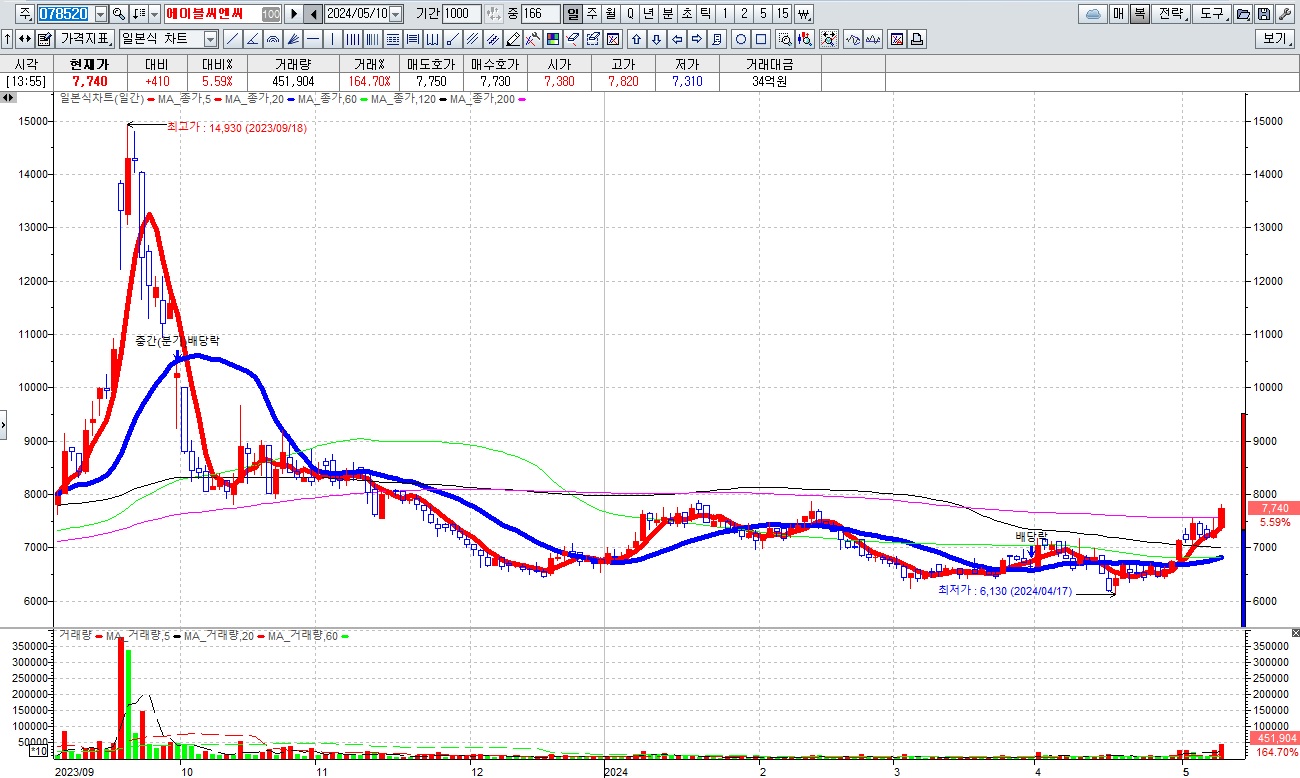Open the 전략 strategy dropdown
1300x778 pixels.
point(1171,14)
